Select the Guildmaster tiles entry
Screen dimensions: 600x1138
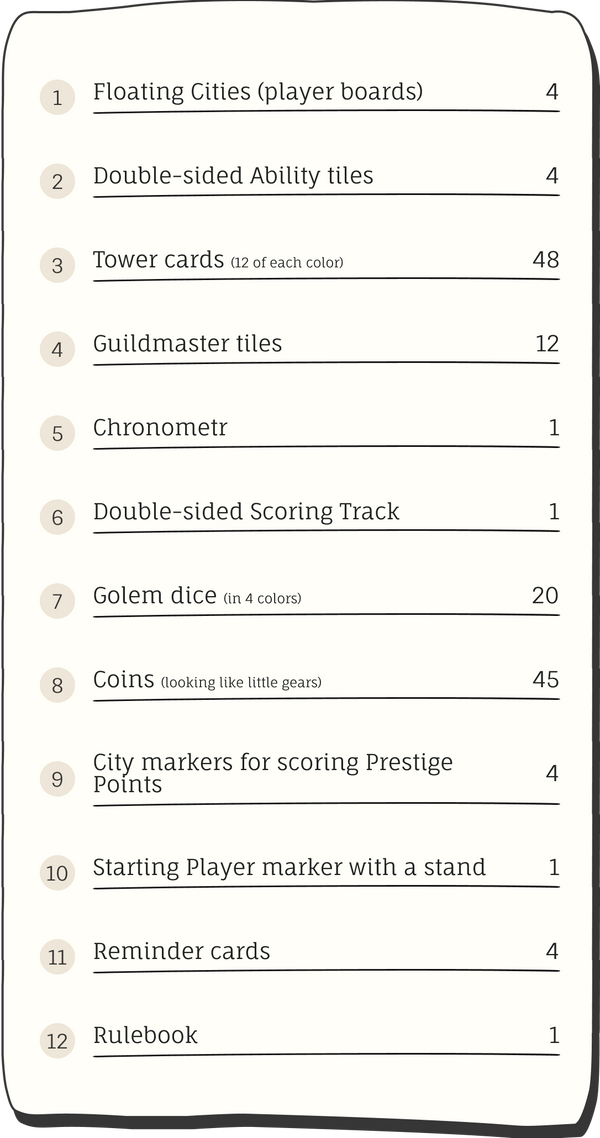point(188,344)
